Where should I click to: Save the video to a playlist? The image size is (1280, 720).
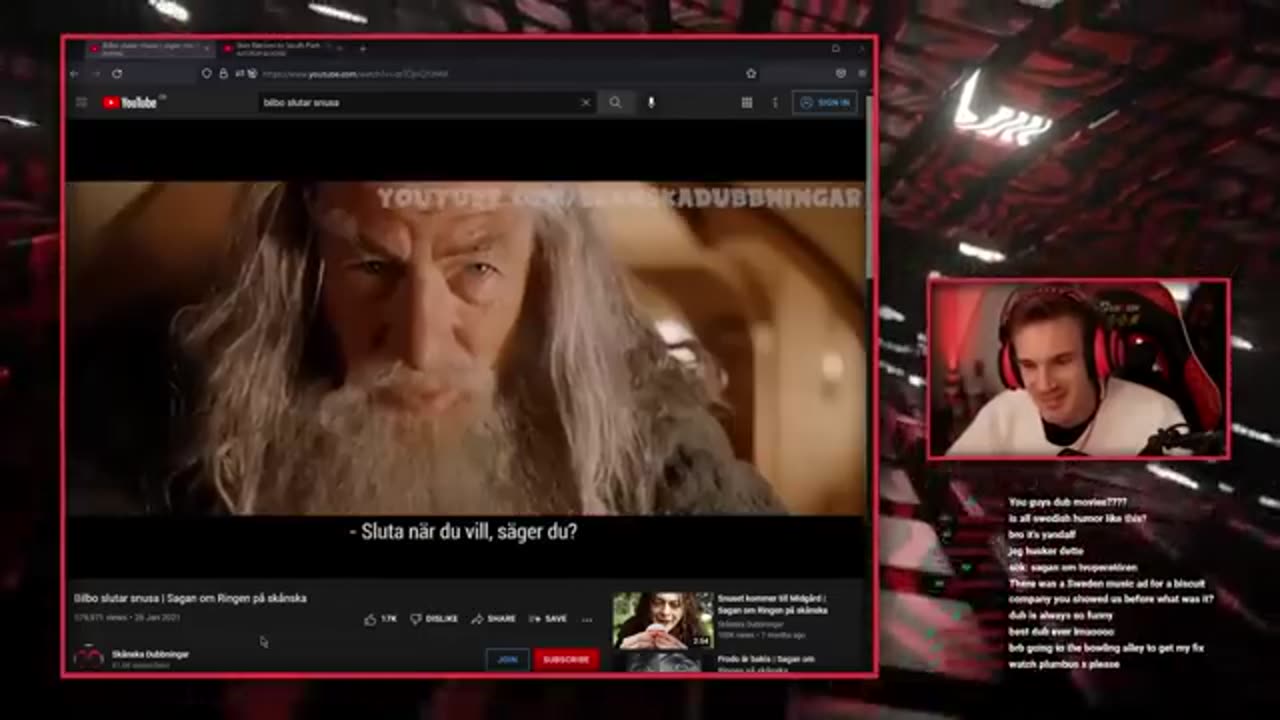[548, 619]
